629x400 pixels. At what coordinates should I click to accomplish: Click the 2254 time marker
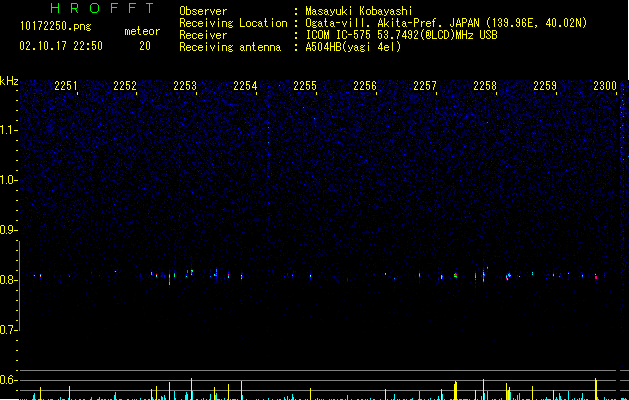pos(245,86)
